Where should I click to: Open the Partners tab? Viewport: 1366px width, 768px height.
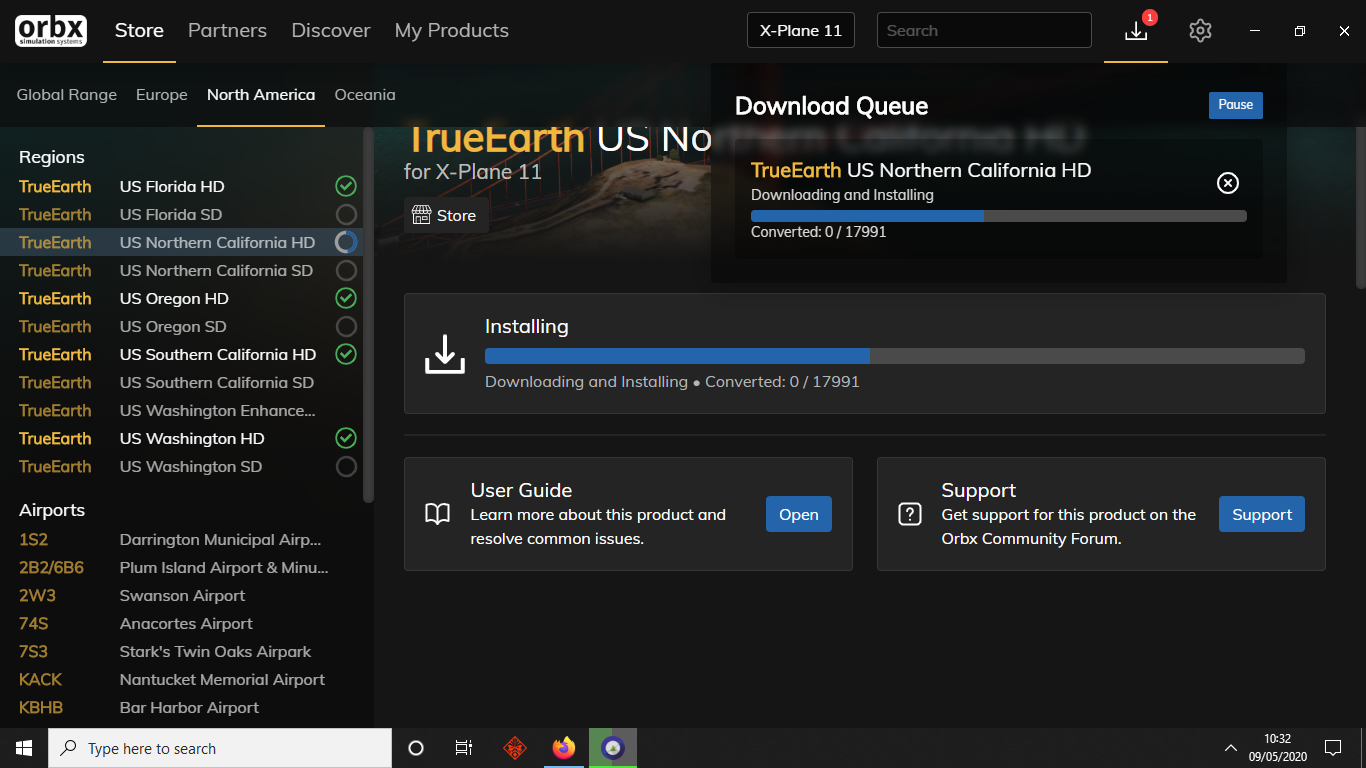coord(227,31)
